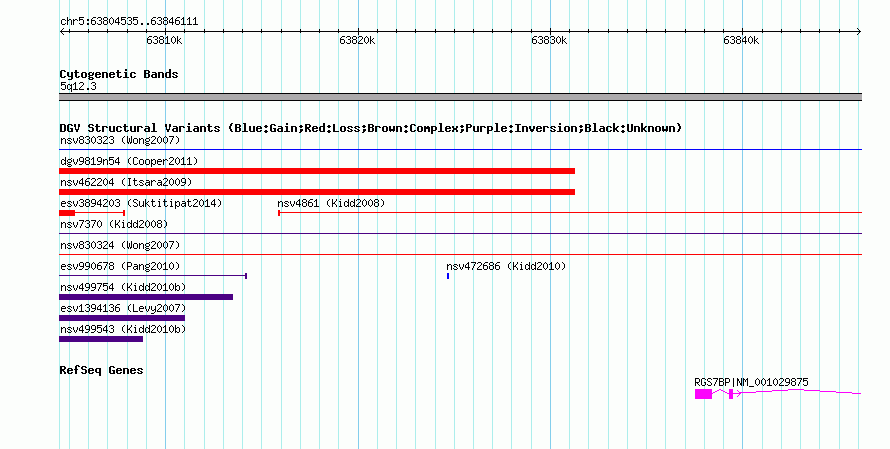Click the nsv499754 (Kidd2010b) label
Screen dimensions: 890x449
click(123, 287)
